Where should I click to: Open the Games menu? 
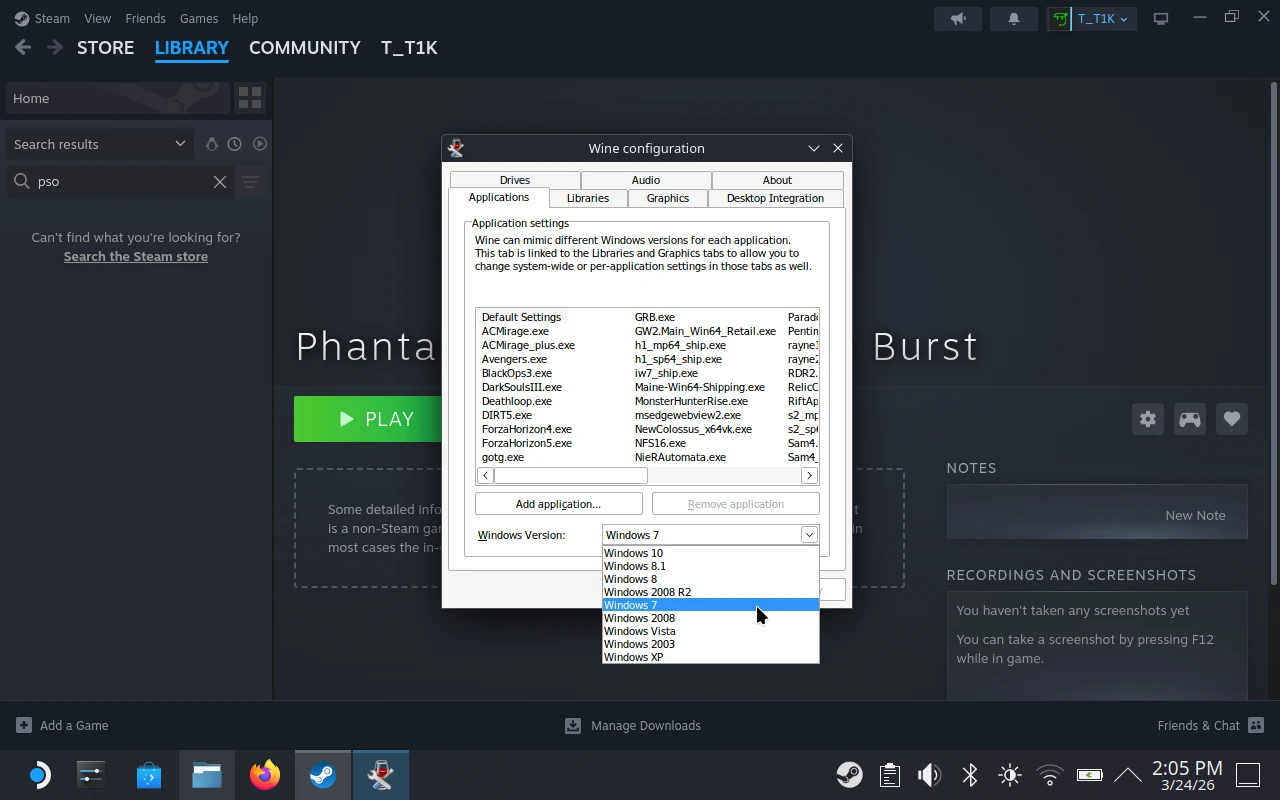tap(198, 18)
